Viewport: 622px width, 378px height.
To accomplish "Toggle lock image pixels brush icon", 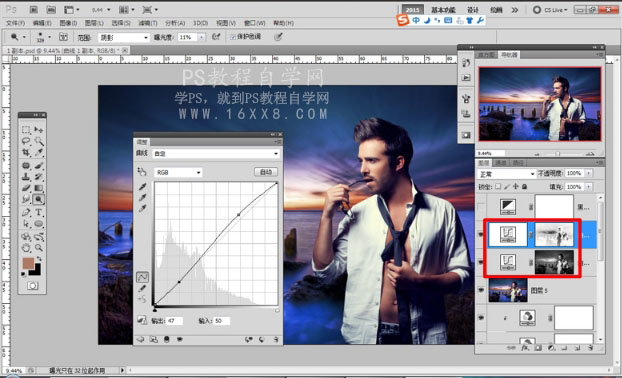I will click(x=507, y=186).
